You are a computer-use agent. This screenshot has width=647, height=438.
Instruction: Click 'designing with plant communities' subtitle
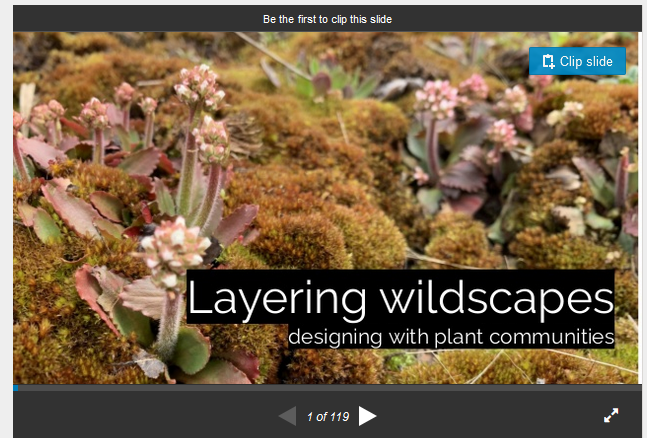click(x=451, y=337)
